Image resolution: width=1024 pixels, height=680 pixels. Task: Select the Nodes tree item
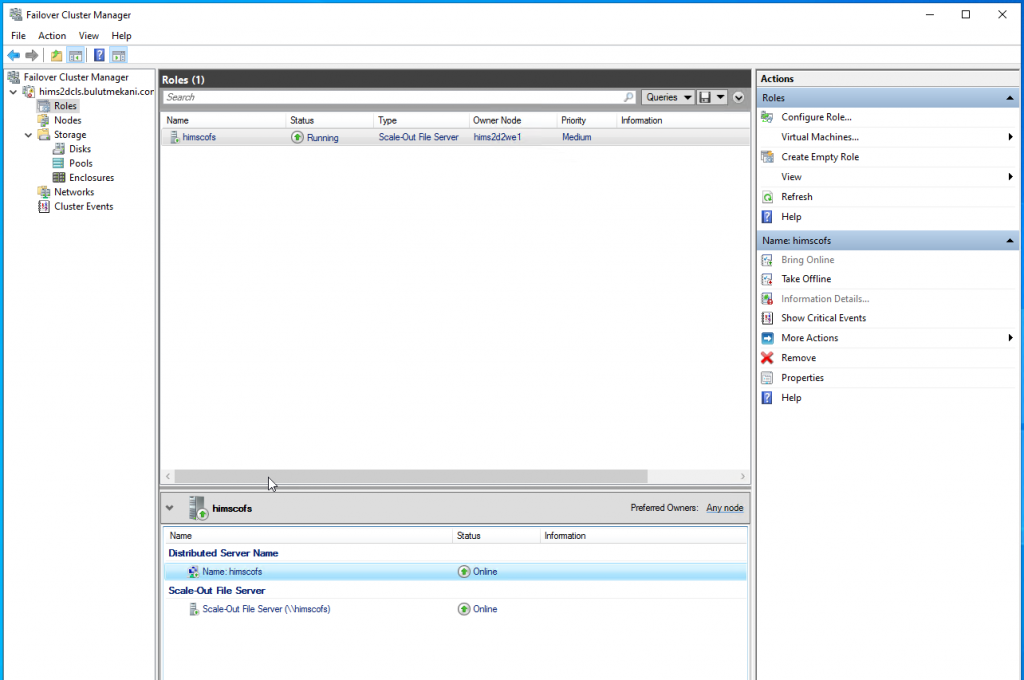(x=67, y=120)
